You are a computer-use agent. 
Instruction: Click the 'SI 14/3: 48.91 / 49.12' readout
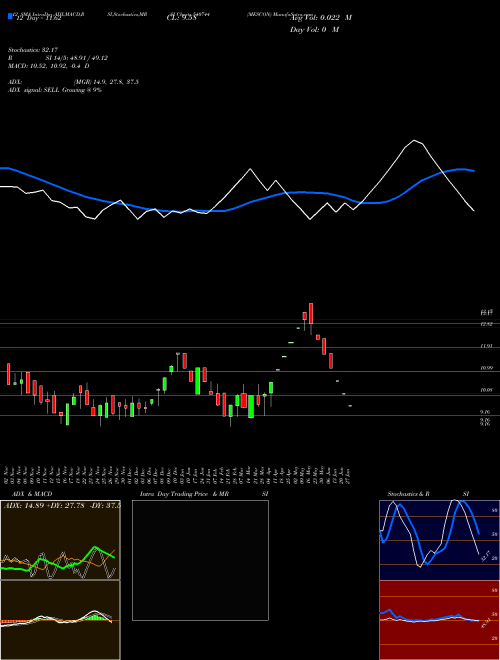coord(77,58)
